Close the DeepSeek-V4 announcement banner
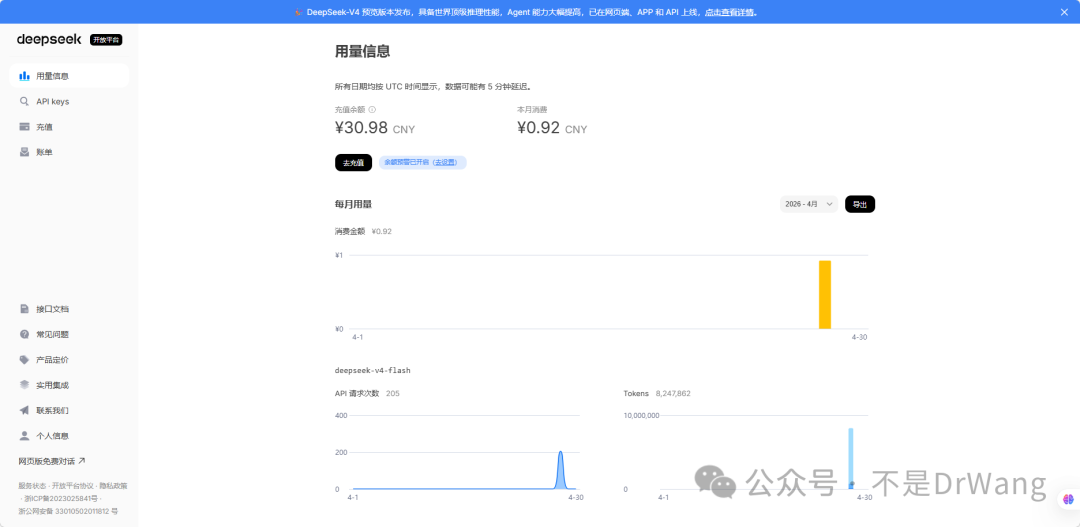1080x527 pixels. 1064,12
